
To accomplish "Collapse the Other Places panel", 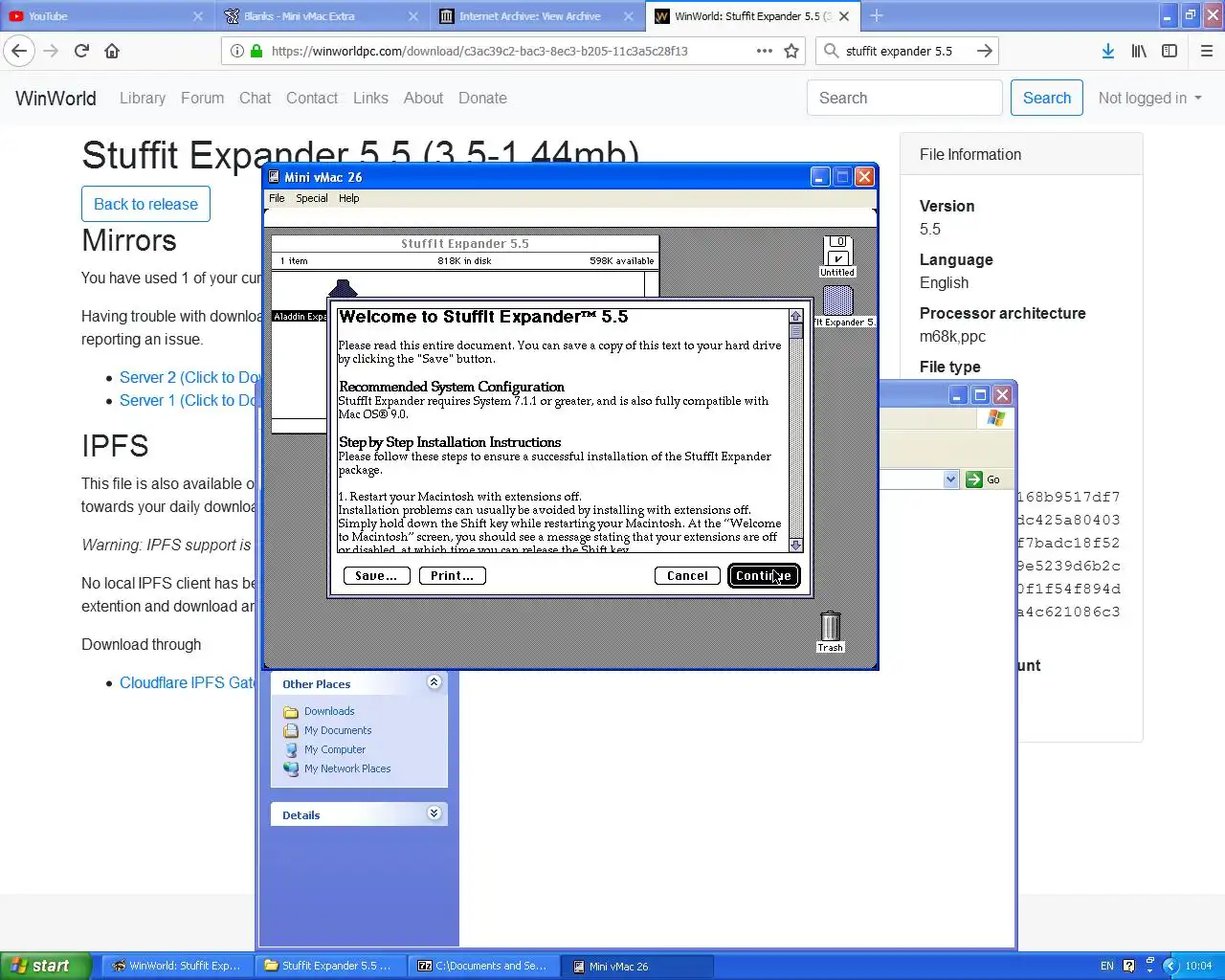I will tap(434, 682).
